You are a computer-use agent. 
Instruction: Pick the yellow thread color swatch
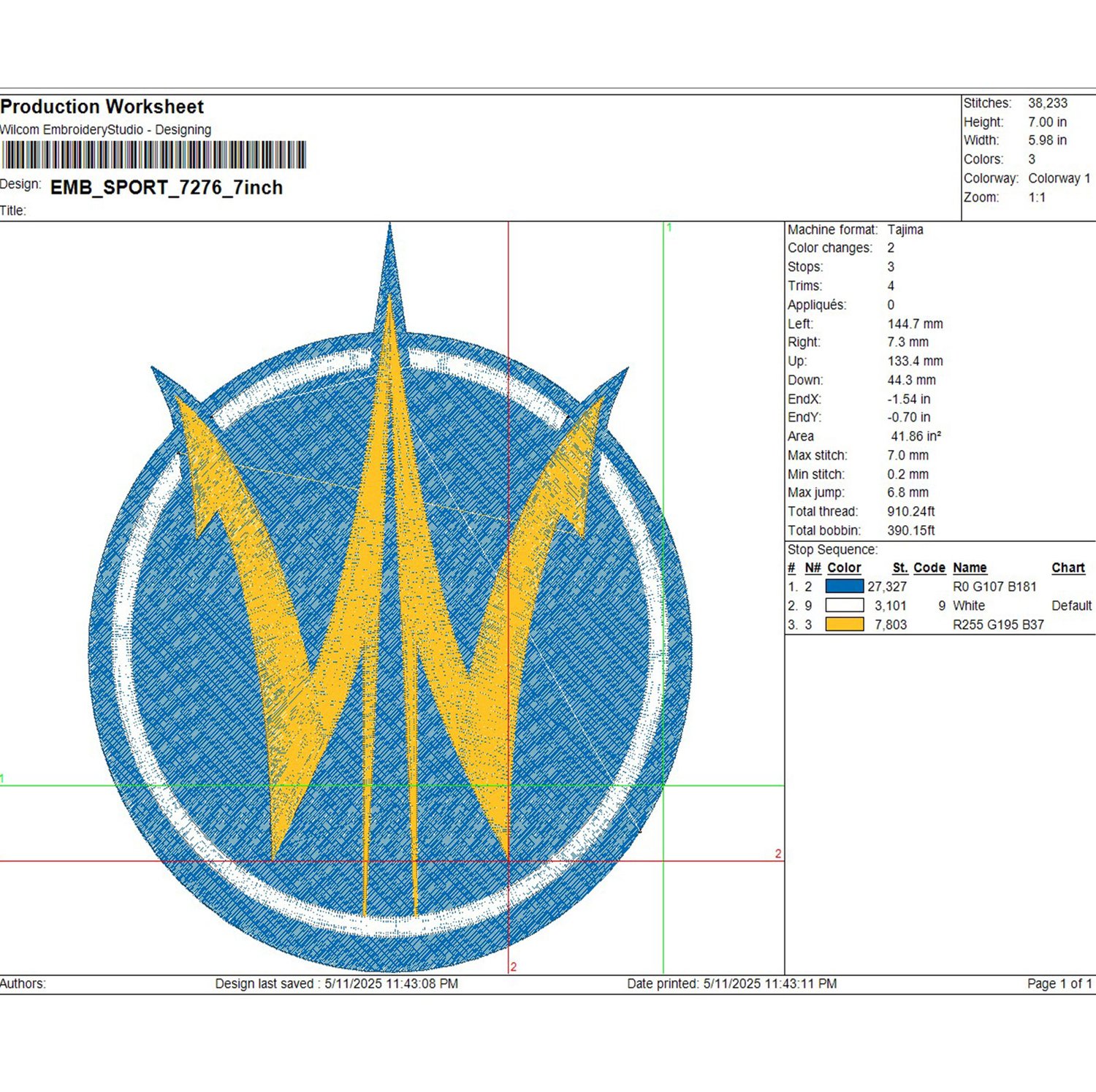point(845,625)
